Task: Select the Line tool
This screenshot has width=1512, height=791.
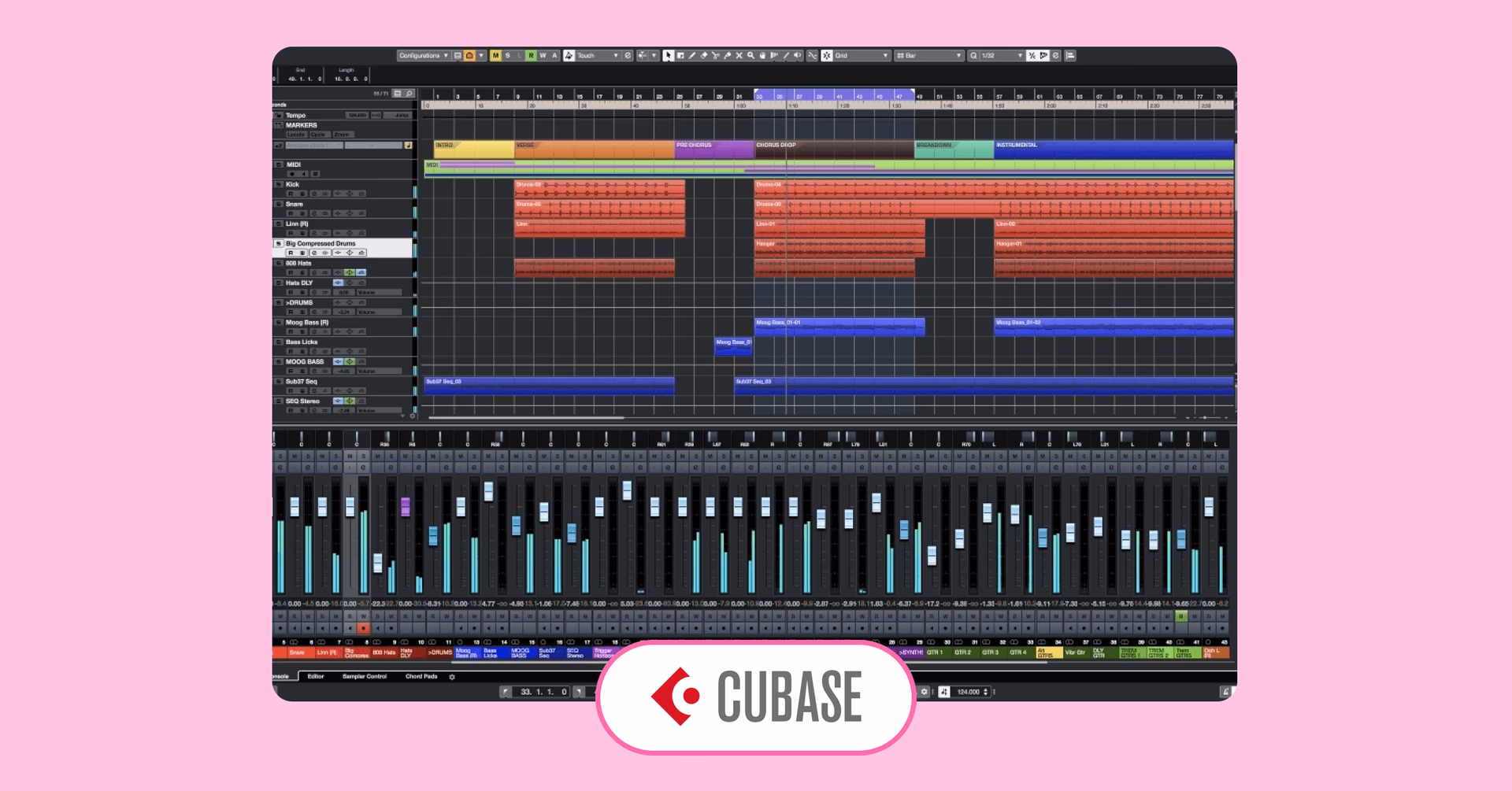Action: 786,55
